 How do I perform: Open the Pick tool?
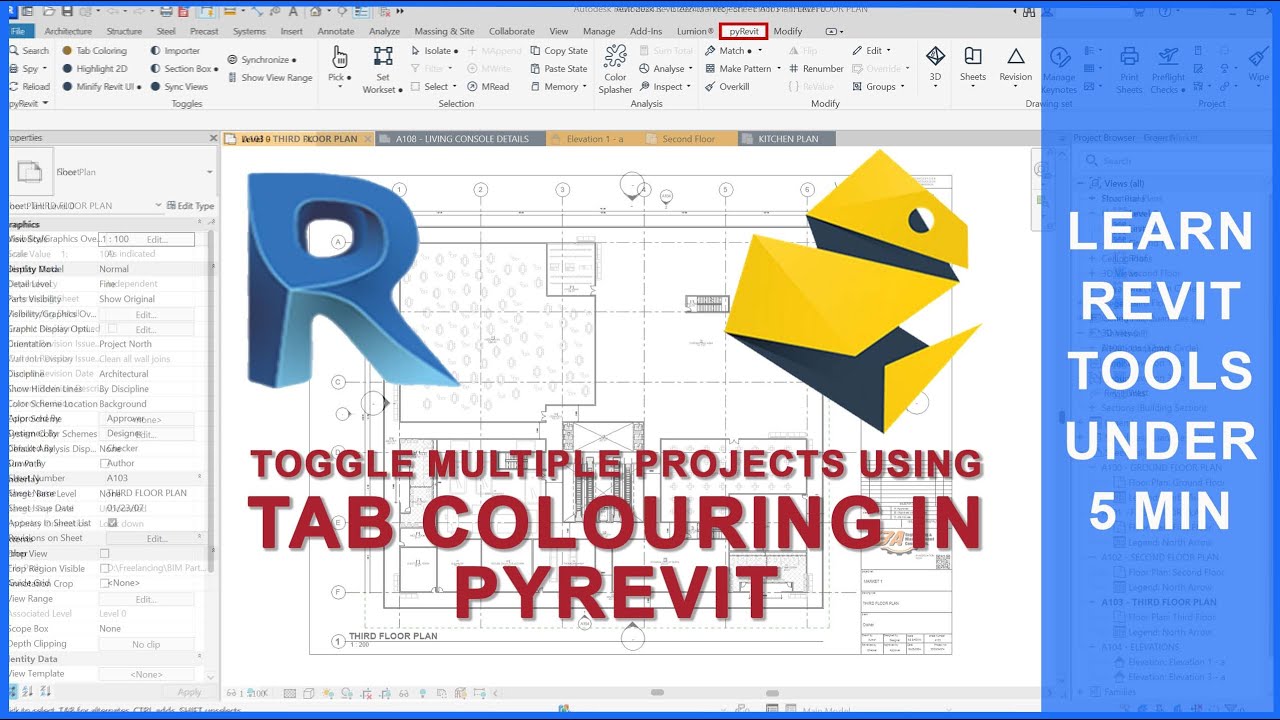340,65
